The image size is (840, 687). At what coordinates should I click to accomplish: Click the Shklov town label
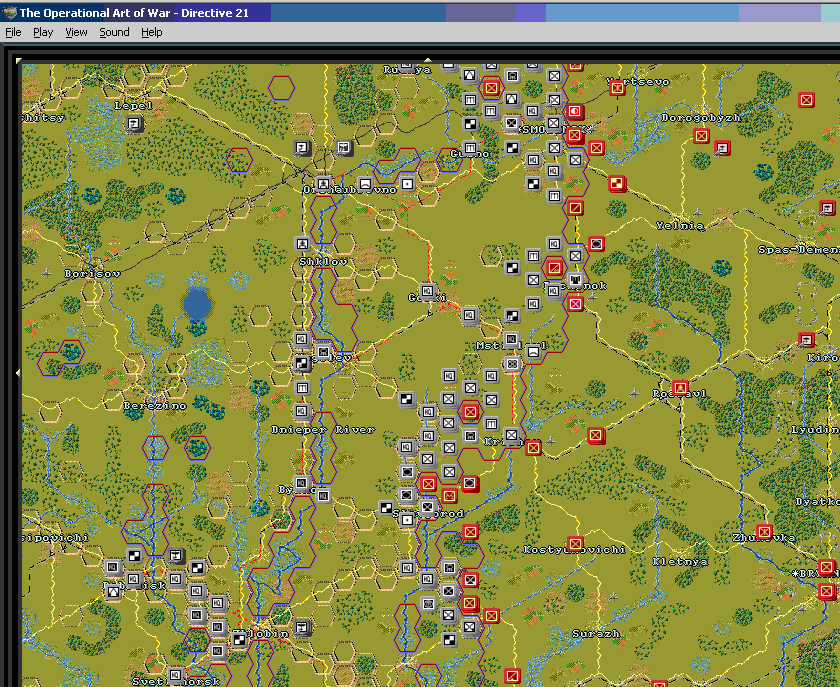coord(323,262)
